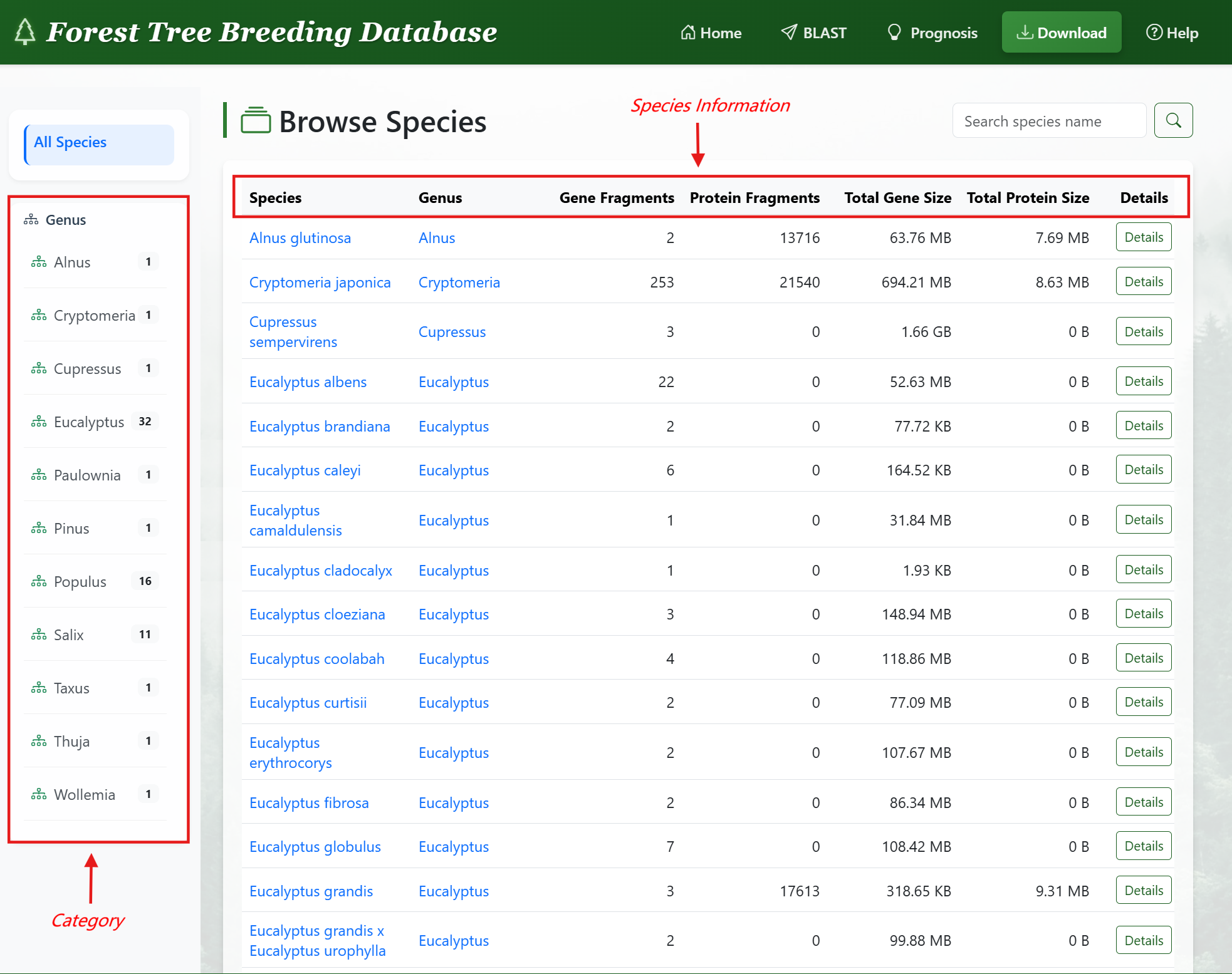Select All Species in sidebar

coord(99,145)
